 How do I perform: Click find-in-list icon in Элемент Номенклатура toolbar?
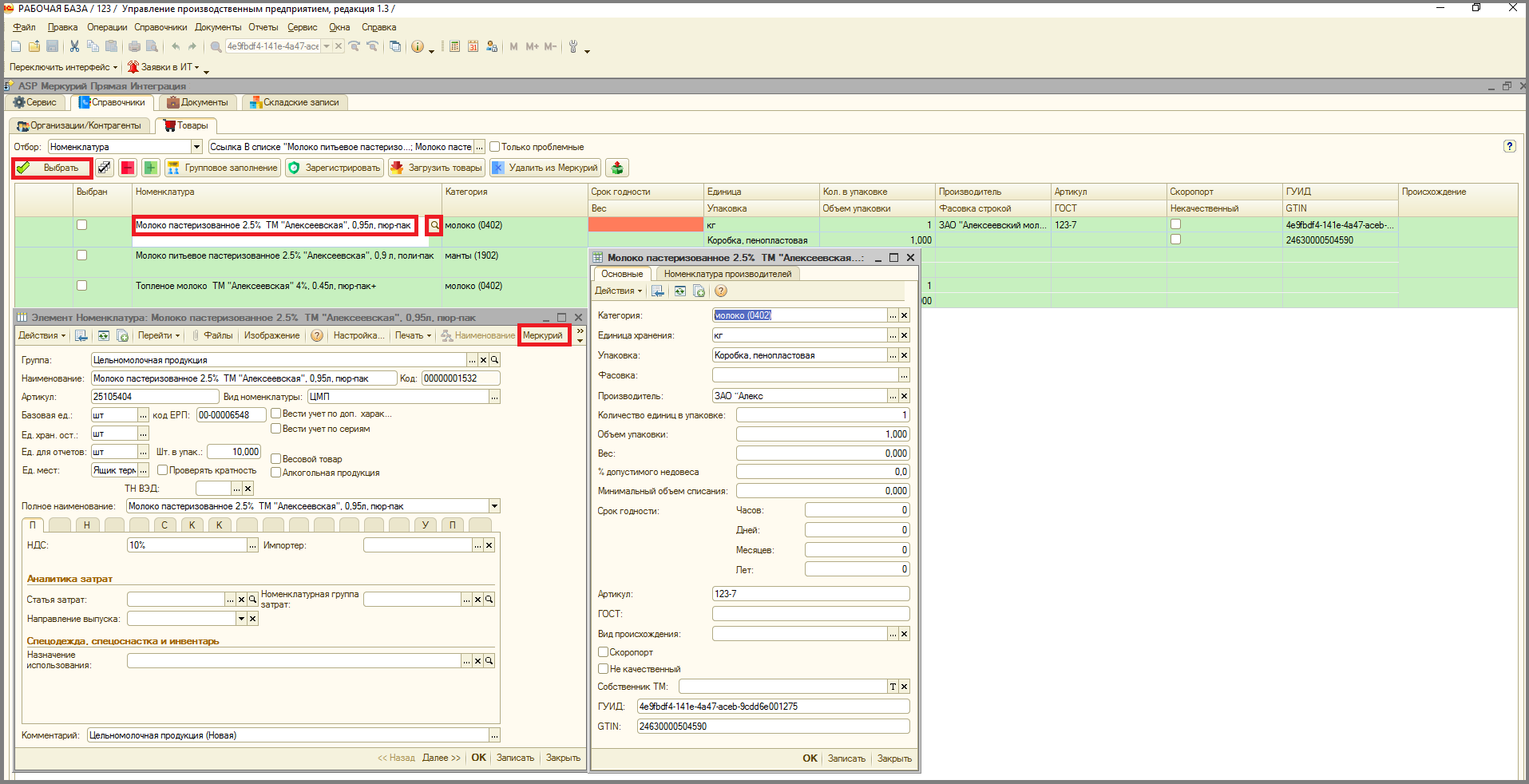(x=81, y=335)
